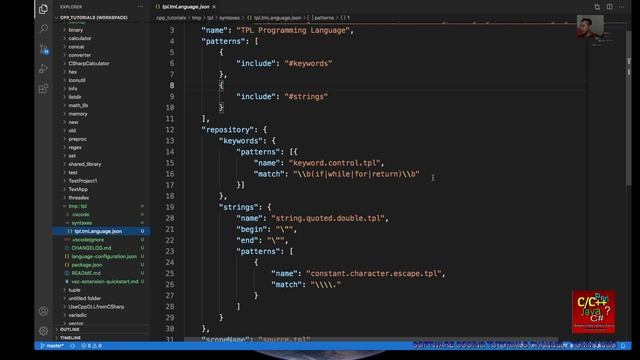Expand the calculator folder
The height and width of the screenshot is (360, 640).
pyautogui.click(x=80, y=38)
